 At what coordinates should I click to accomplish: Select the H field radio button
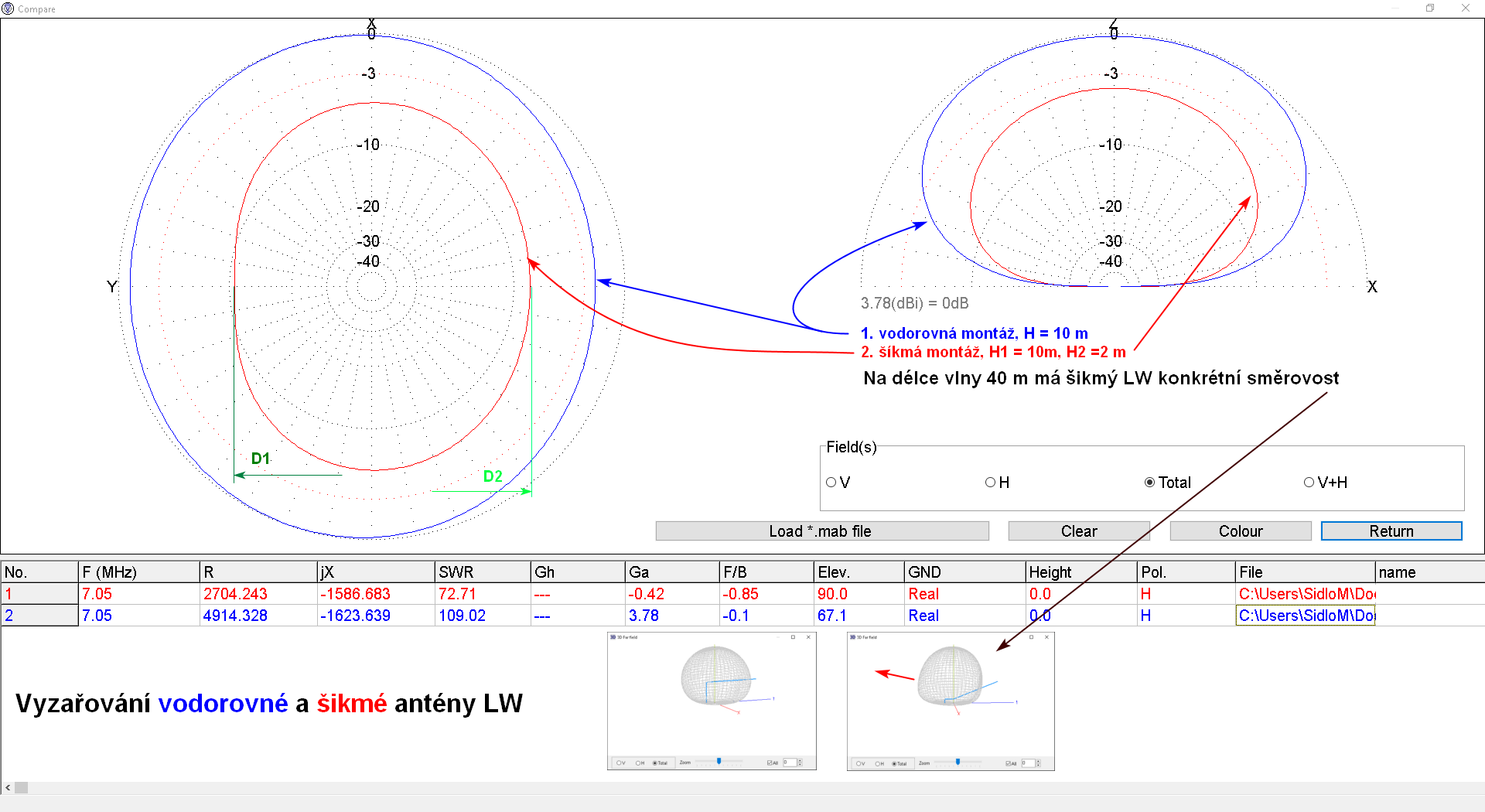pos(990,483)
